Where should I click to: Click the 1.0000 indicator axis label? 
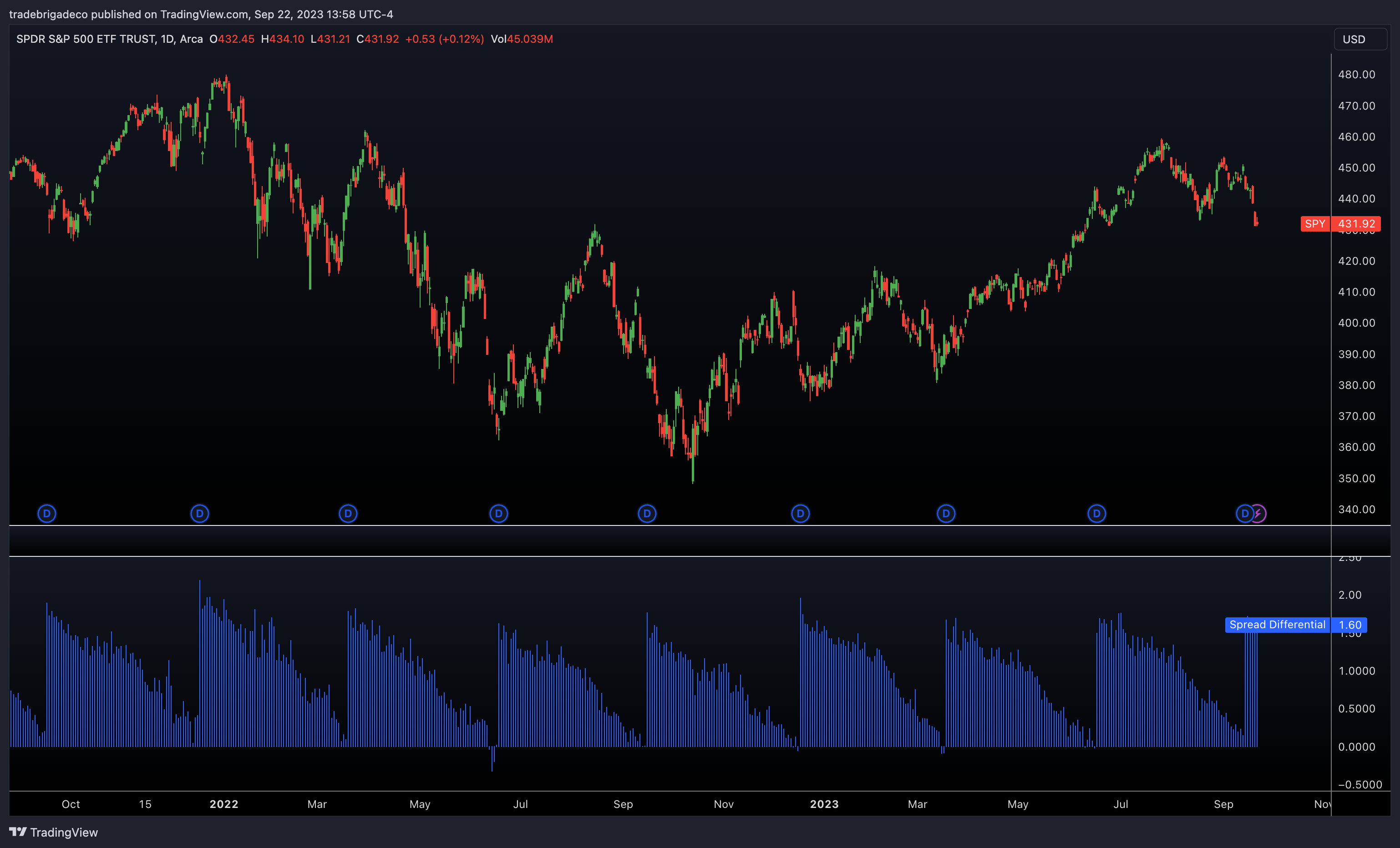pyautogui.click(x=1356, y=671)
